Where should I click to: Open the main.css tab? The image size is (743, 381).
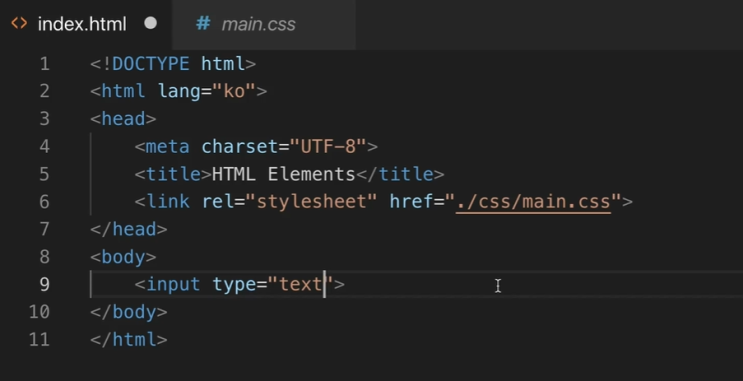click(x=264, y=24)
